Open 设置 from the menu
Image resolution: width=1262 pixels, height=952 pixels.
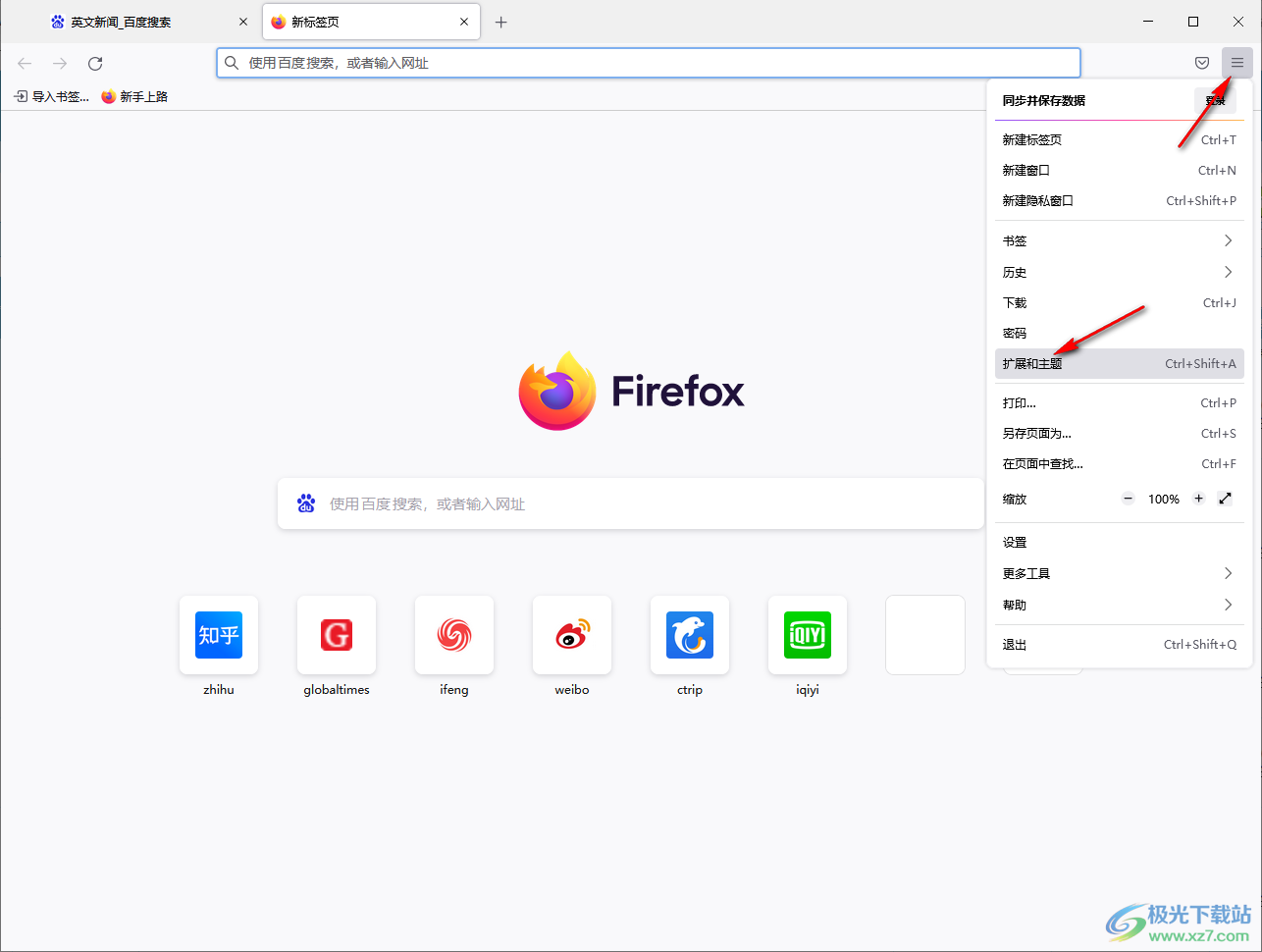click(x=1120, y=542)
